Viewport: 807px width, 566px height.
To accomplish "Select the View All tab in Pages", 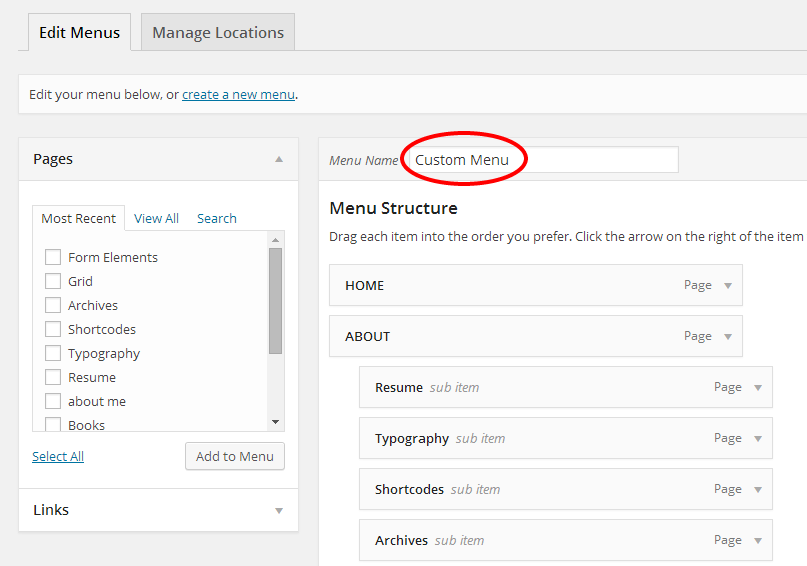I will click(x=156, y=218).
